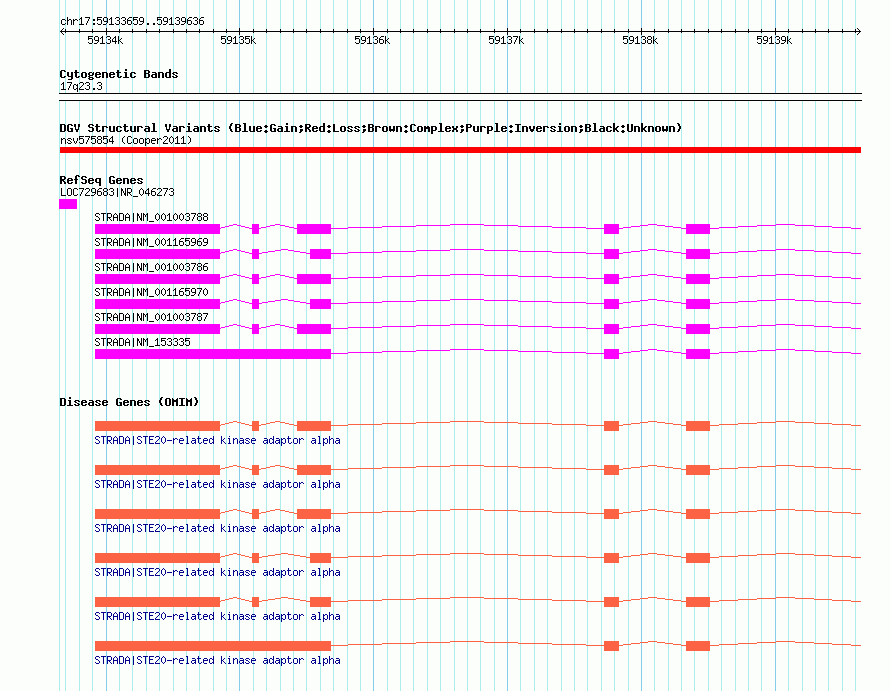Click the 59134k ruler tick label
This screenshot has width=890, height=691.
click(105, 40)
